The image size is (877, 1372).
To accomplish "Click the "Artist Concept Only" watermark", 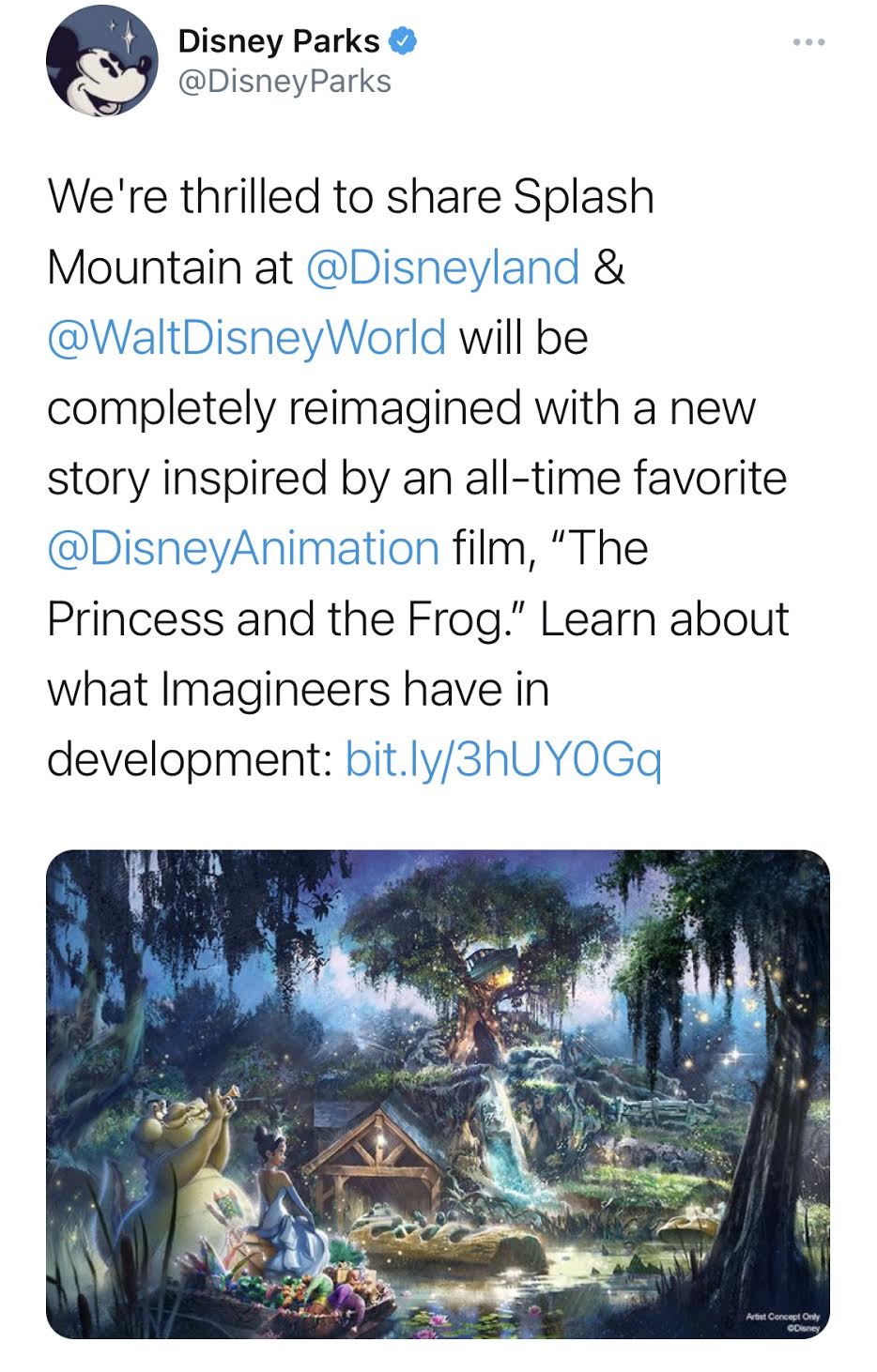I will (782, 1317).
